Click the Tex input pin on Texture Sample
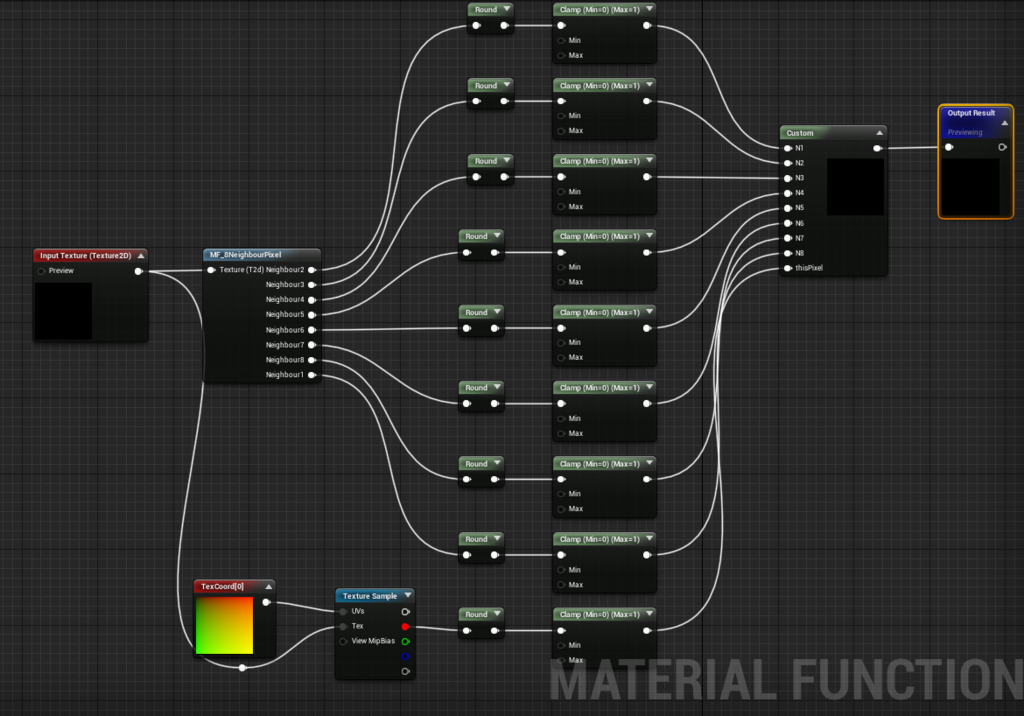Viewport: 1024px width, 716px height. pos(344,626)
